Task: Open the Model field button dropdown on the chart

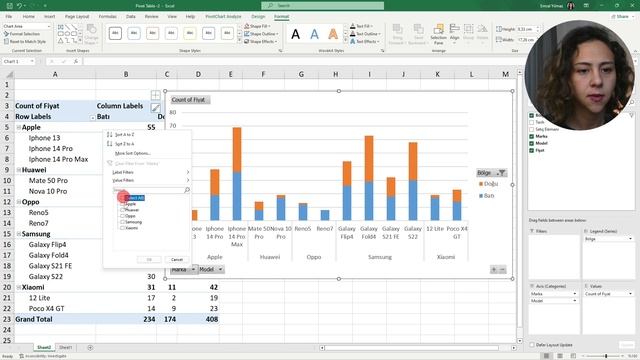Action: point(220,269)
